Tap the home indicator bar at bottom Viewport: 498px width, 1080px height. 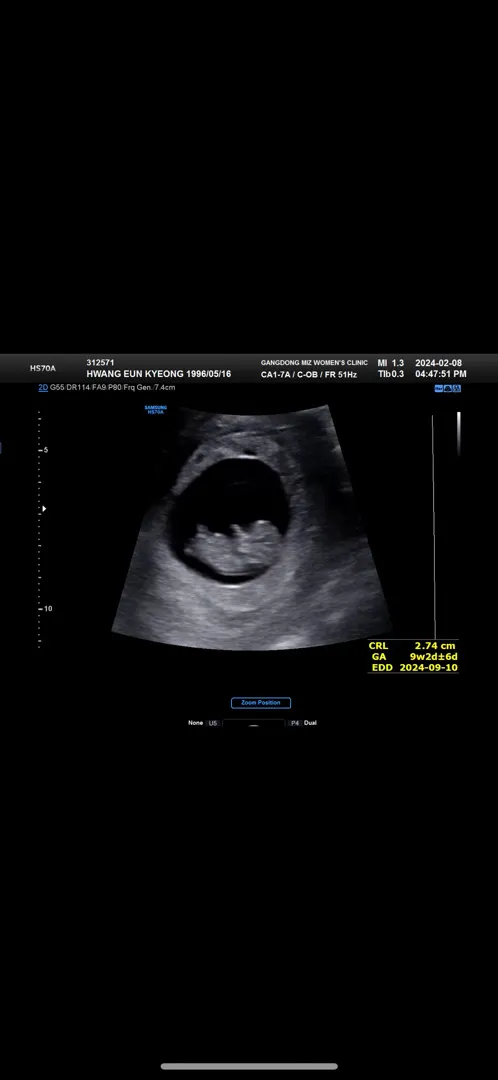(249, 1067)
